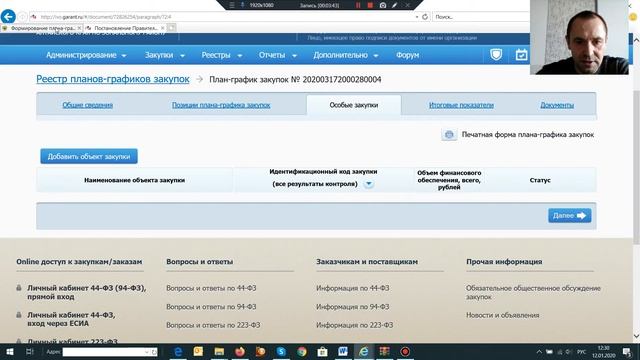Click the Далее button

pos(569,216)
